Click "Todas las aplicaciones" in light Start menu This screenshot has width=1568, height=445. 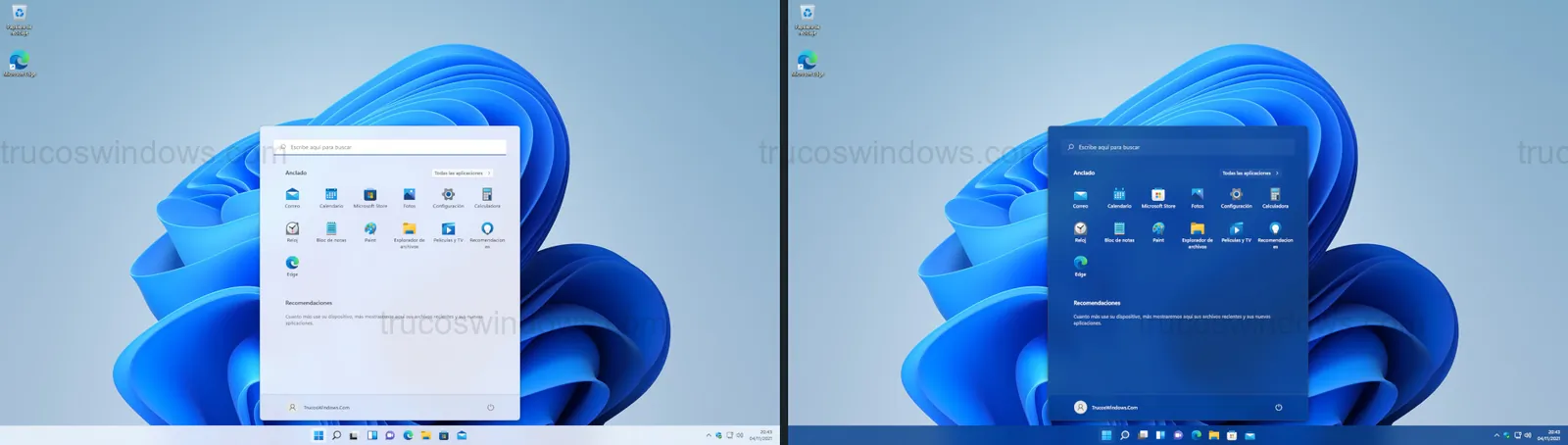click(x=462, y=173)
